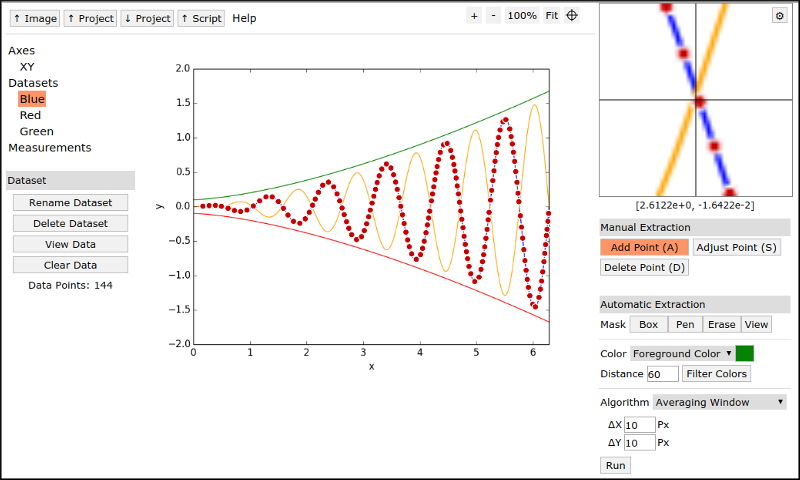Upload a project with ↑ Project
This screenshot has width=800, height=480.
90,18
